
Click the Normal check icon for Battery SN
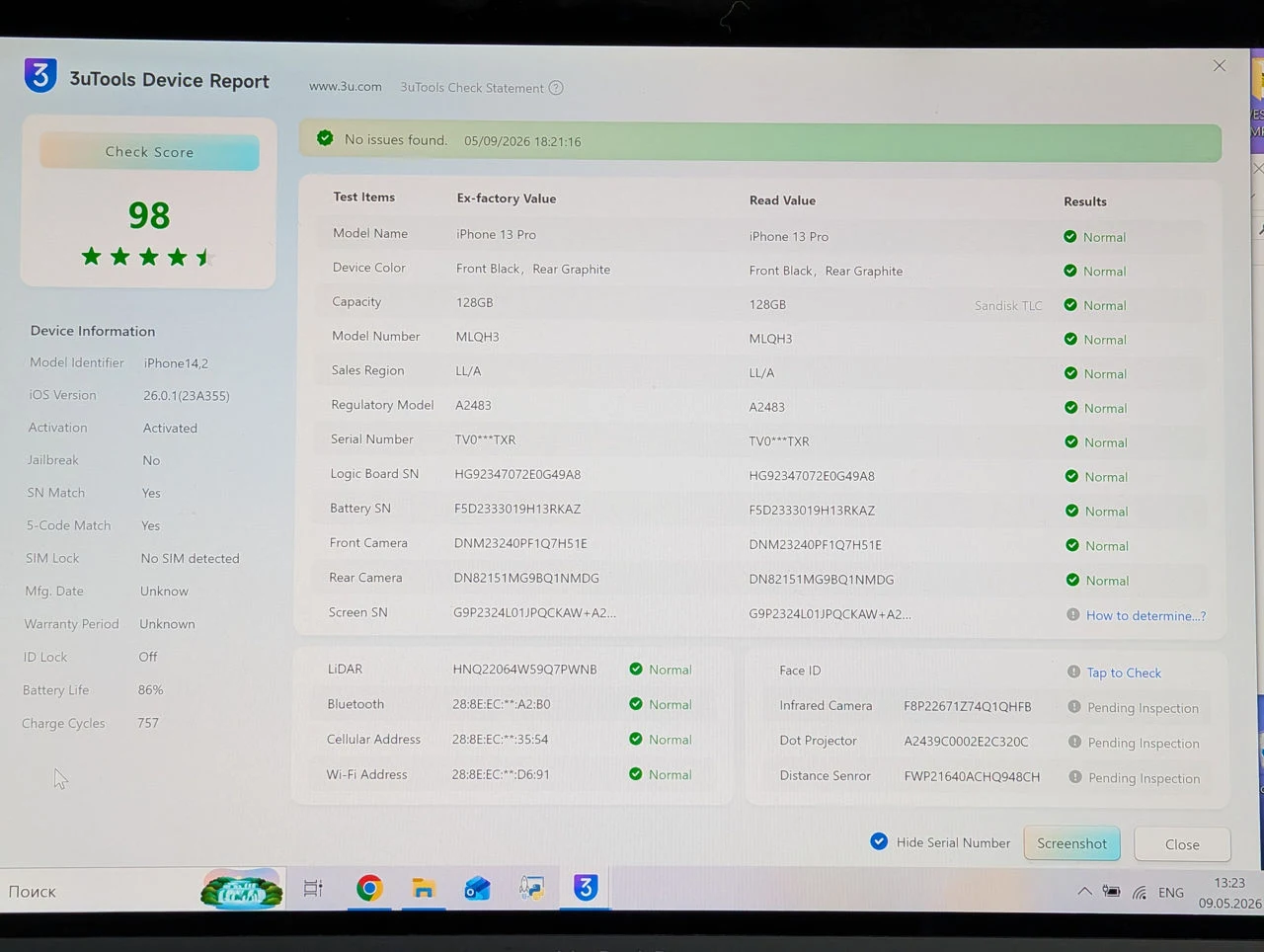(x=1070, y=511)
